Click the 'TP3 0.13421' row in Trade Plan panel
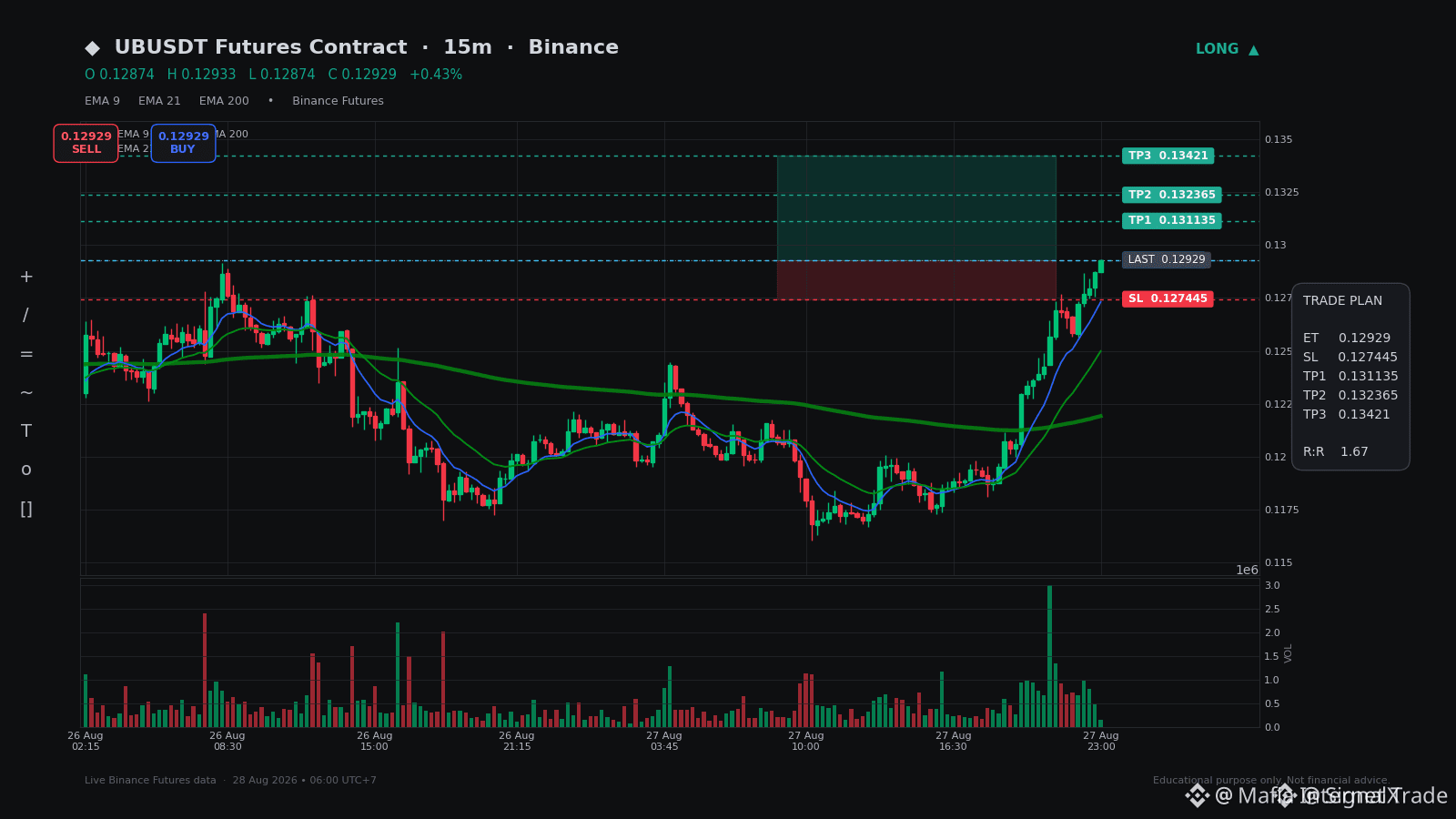This screenshot has width=1456, height=819. [x=1347, y=414]
